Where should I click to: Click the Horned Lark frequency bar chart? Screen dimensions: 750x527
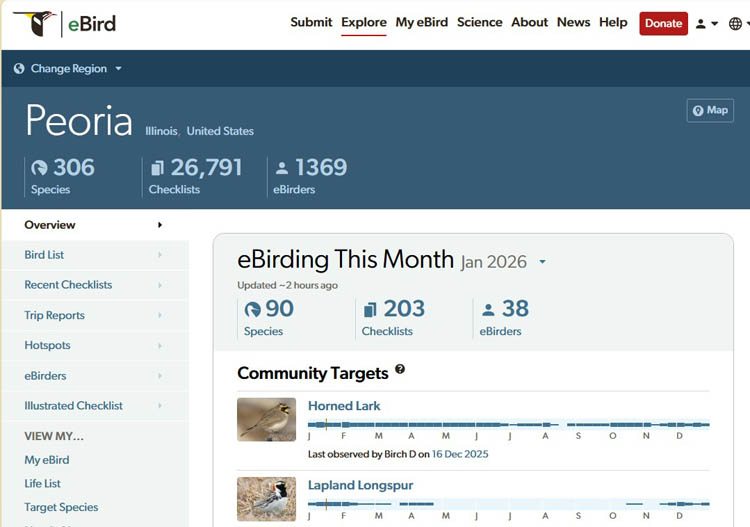(508, 425)
